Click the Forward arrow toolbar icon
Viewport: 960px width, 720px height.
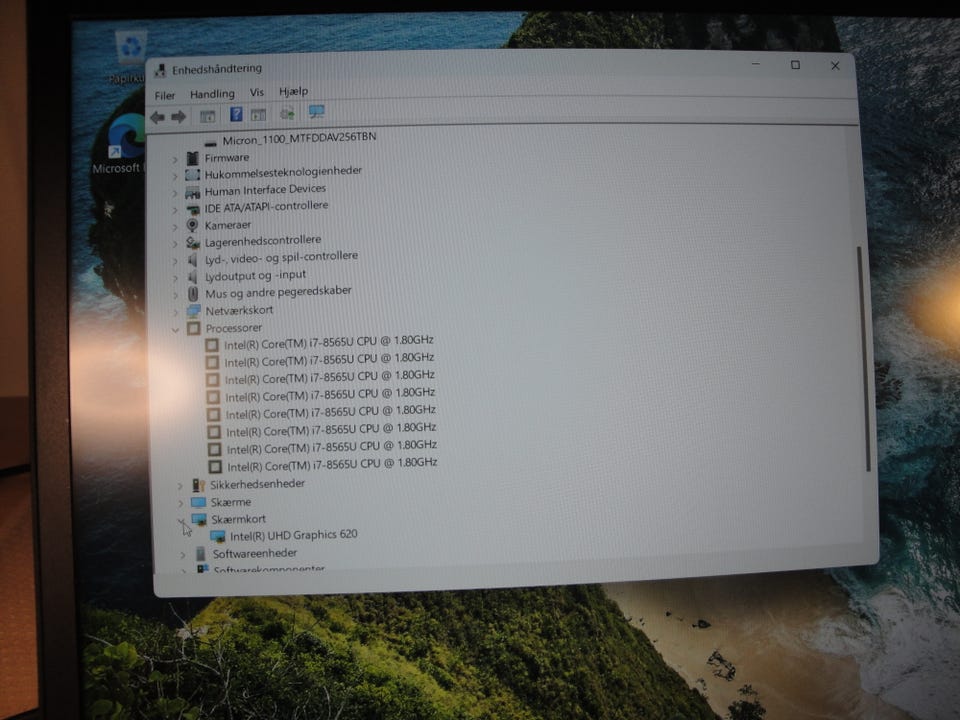point(178,117)
